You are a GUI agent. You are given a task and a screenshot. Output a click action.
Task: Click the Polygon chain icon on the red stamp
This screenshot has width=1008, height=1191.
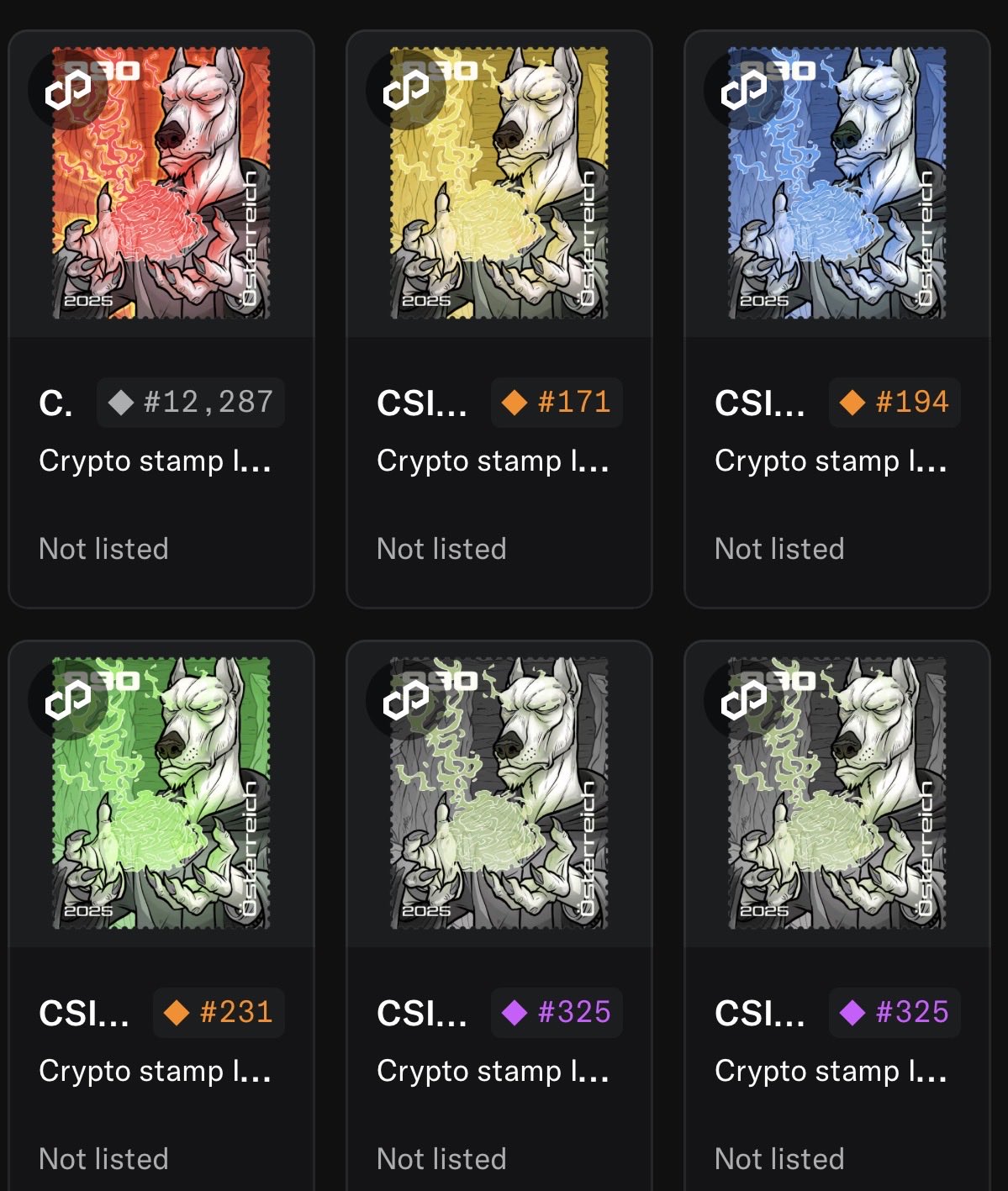click(68, 90)
